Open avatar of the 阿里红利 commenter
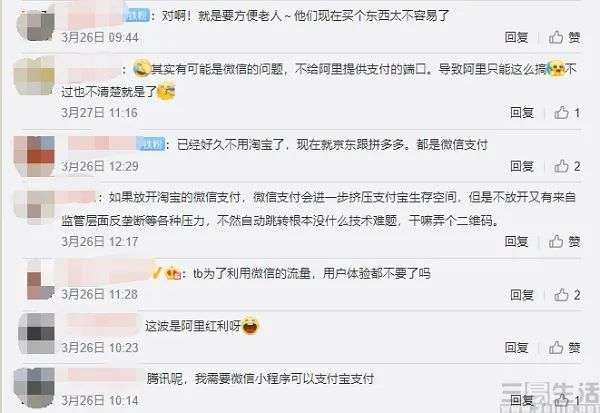 [x=37, y=333]
